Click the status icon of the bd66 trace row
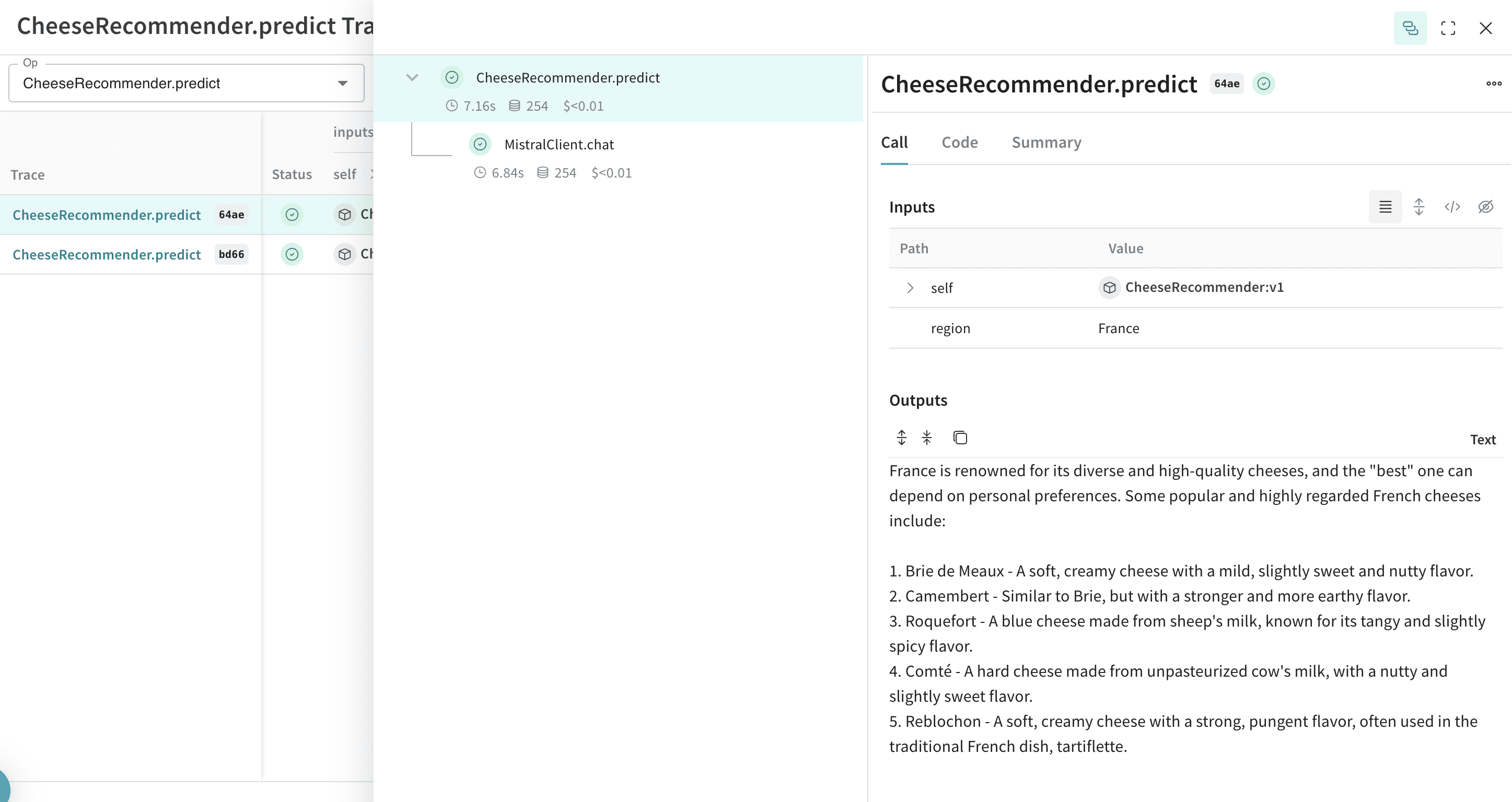This screenshot has height=802, width=1512. point(292,255)
